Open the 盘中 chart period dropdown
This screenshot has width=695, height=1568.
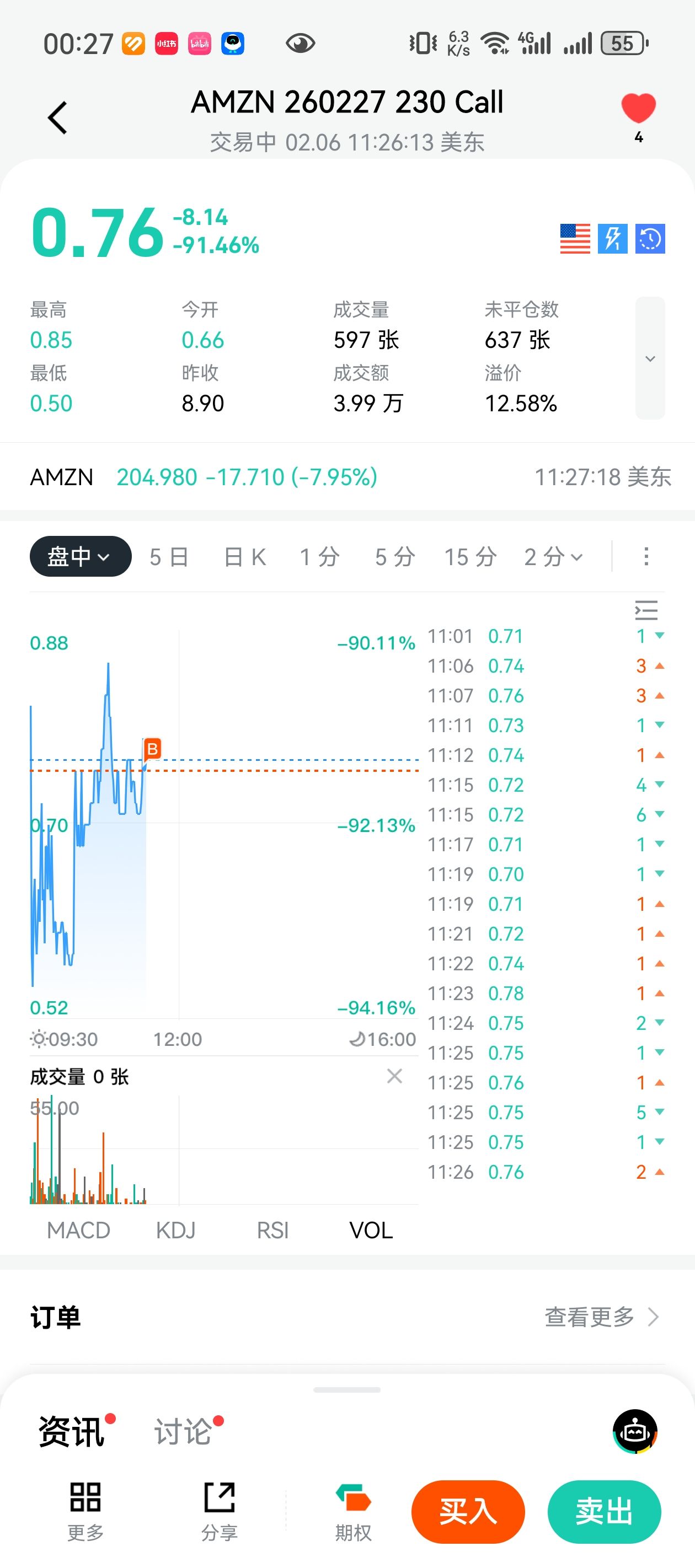point(81,556)
